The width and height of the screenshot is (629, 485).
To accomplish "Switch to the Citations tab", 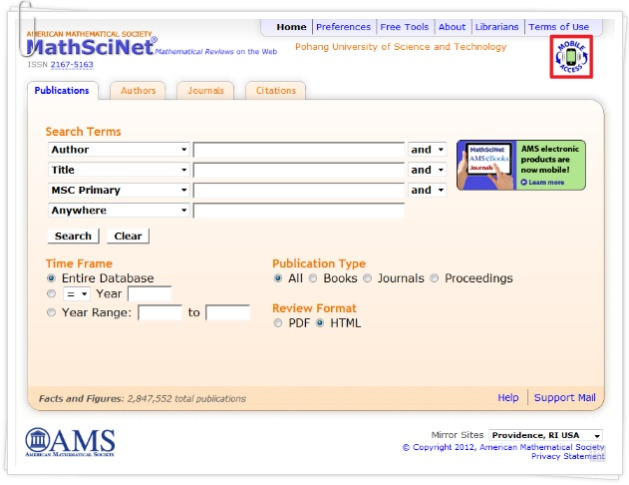I will tap(276, 90).
